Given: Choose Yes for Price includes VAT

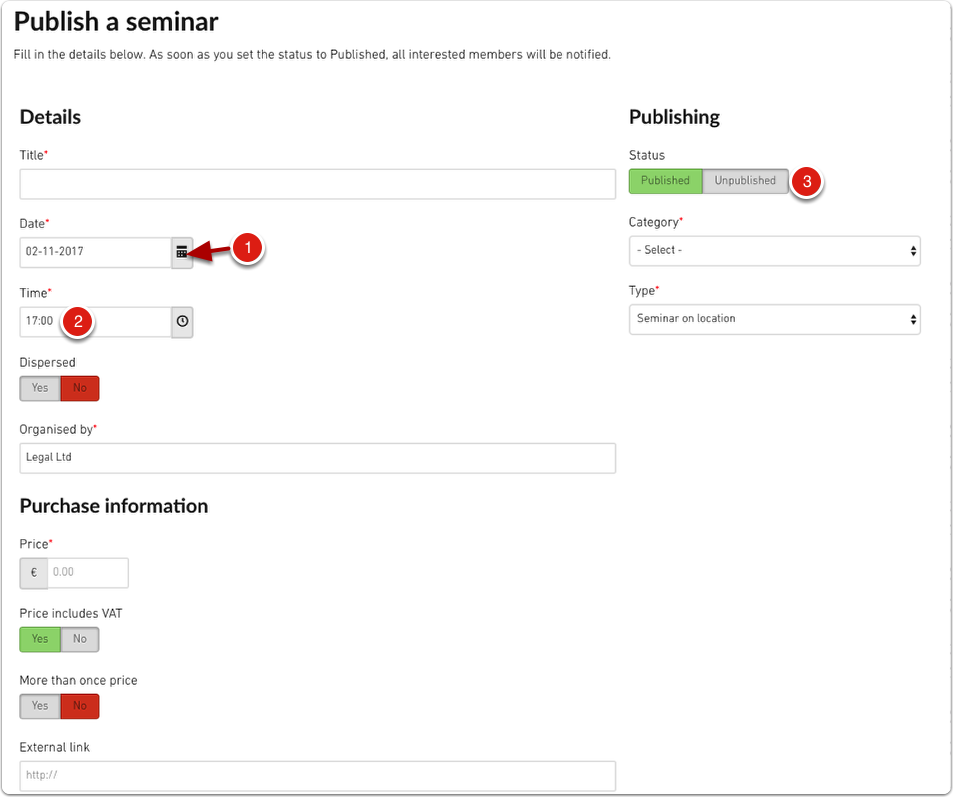Looking at the screenshot, I should pos(40,639).
